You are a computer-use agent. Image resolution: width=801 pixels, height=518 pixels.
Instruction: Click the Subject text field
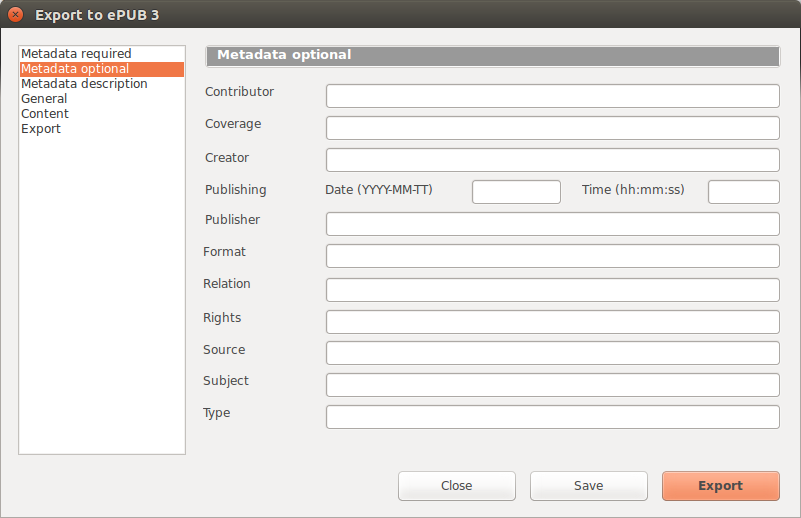(553, 385)
